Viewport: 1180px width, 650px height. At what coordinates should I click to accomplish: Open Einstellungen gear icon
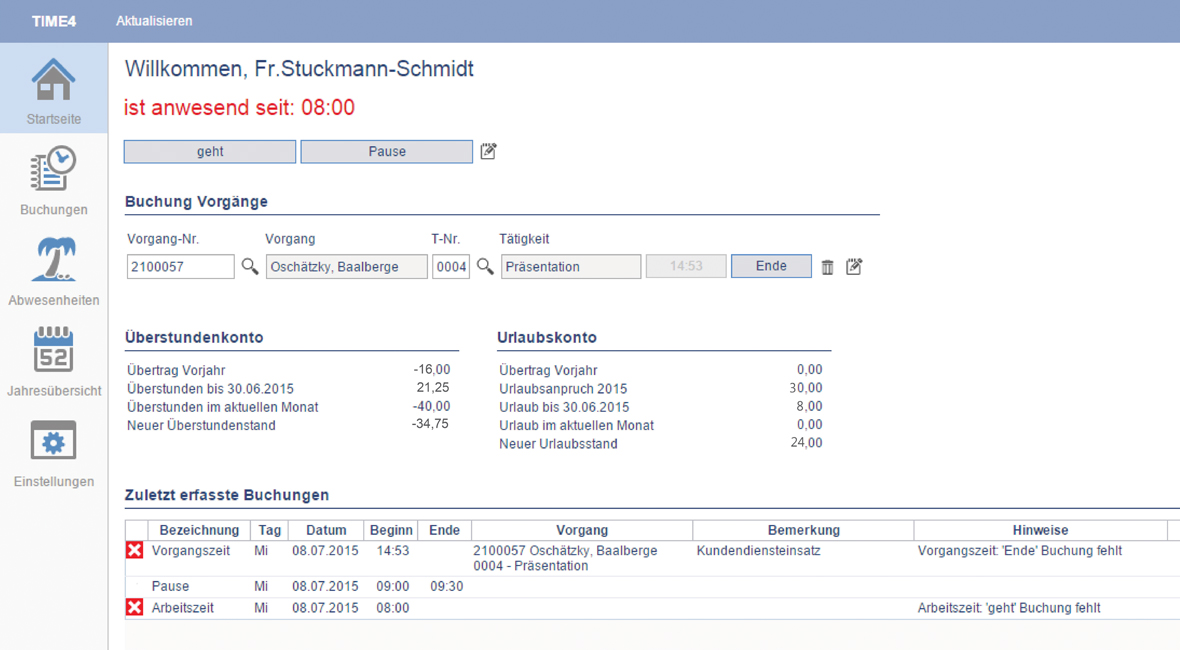pos(53,442)
